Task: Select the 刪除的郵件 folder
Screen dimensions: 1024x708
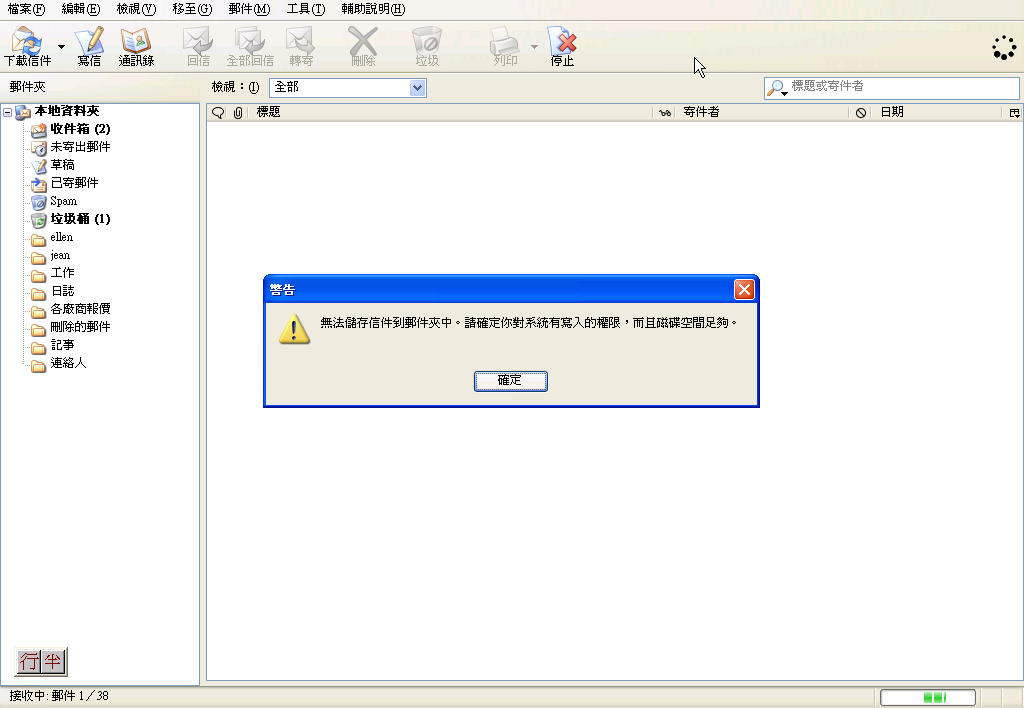Action: click(x=80, y=327)
